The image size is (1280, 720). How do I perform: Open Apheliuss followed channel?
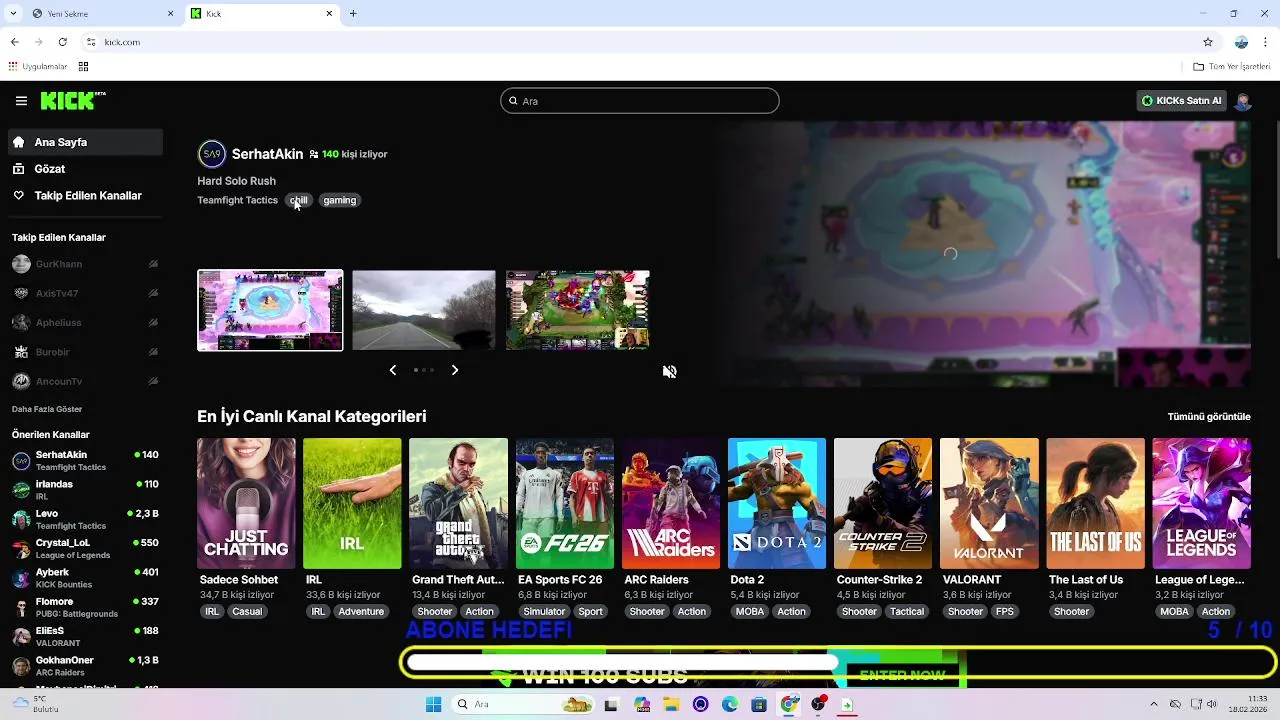(85, 323)
